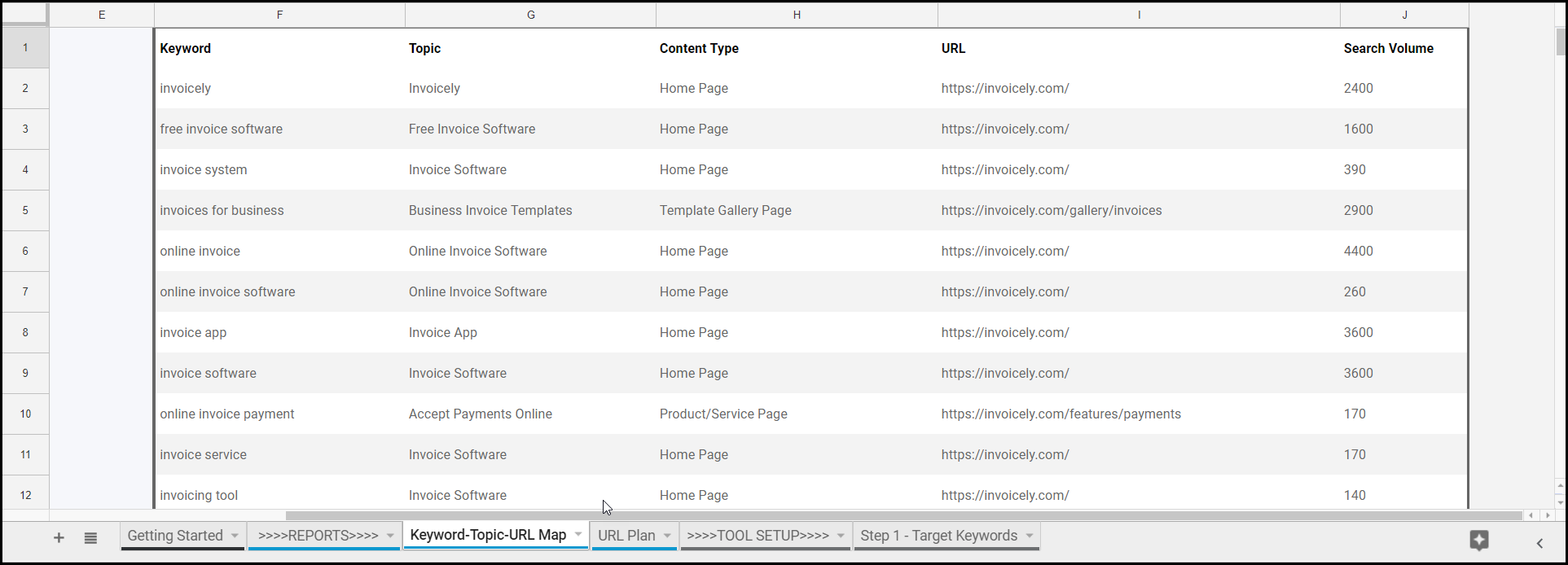This screenshot has width=1568, height=565.
Task: Select search volume cell 140
Action: pyautogui.click(x=1404, y=493)
